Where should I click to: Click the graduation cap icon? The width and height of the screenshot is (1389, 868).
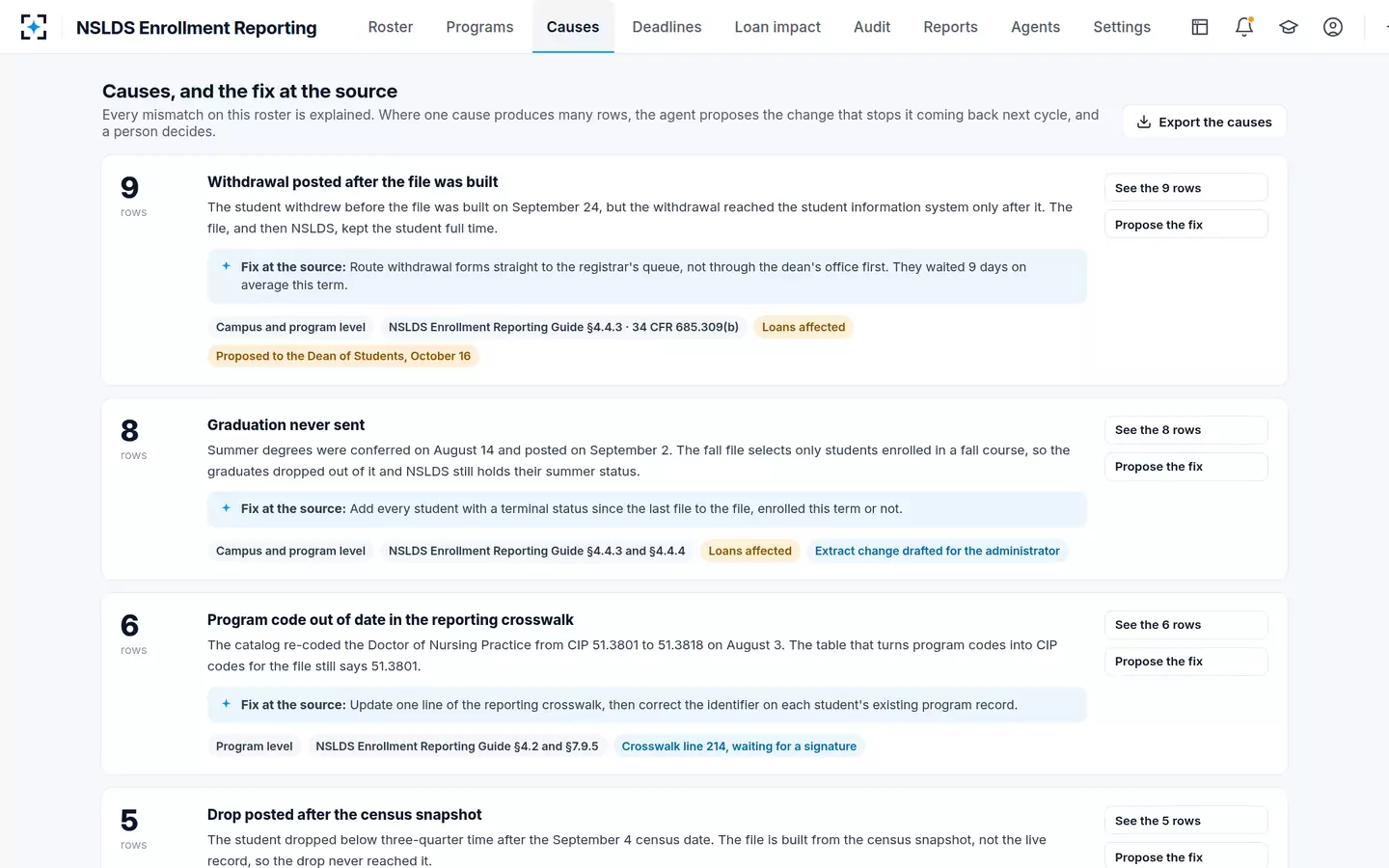pyautogui.click(x=1289, y=27)
